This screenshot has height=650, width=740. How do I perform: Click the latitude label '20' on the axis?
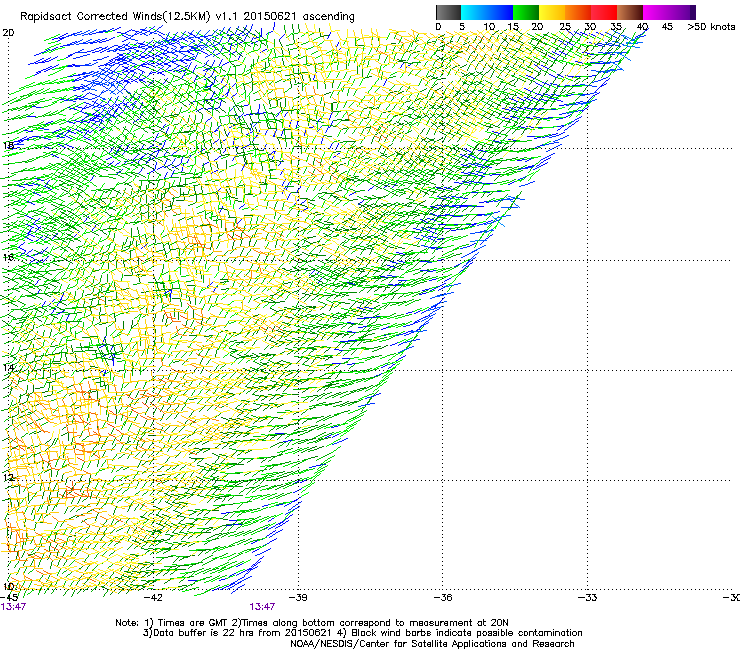(8, 33)
